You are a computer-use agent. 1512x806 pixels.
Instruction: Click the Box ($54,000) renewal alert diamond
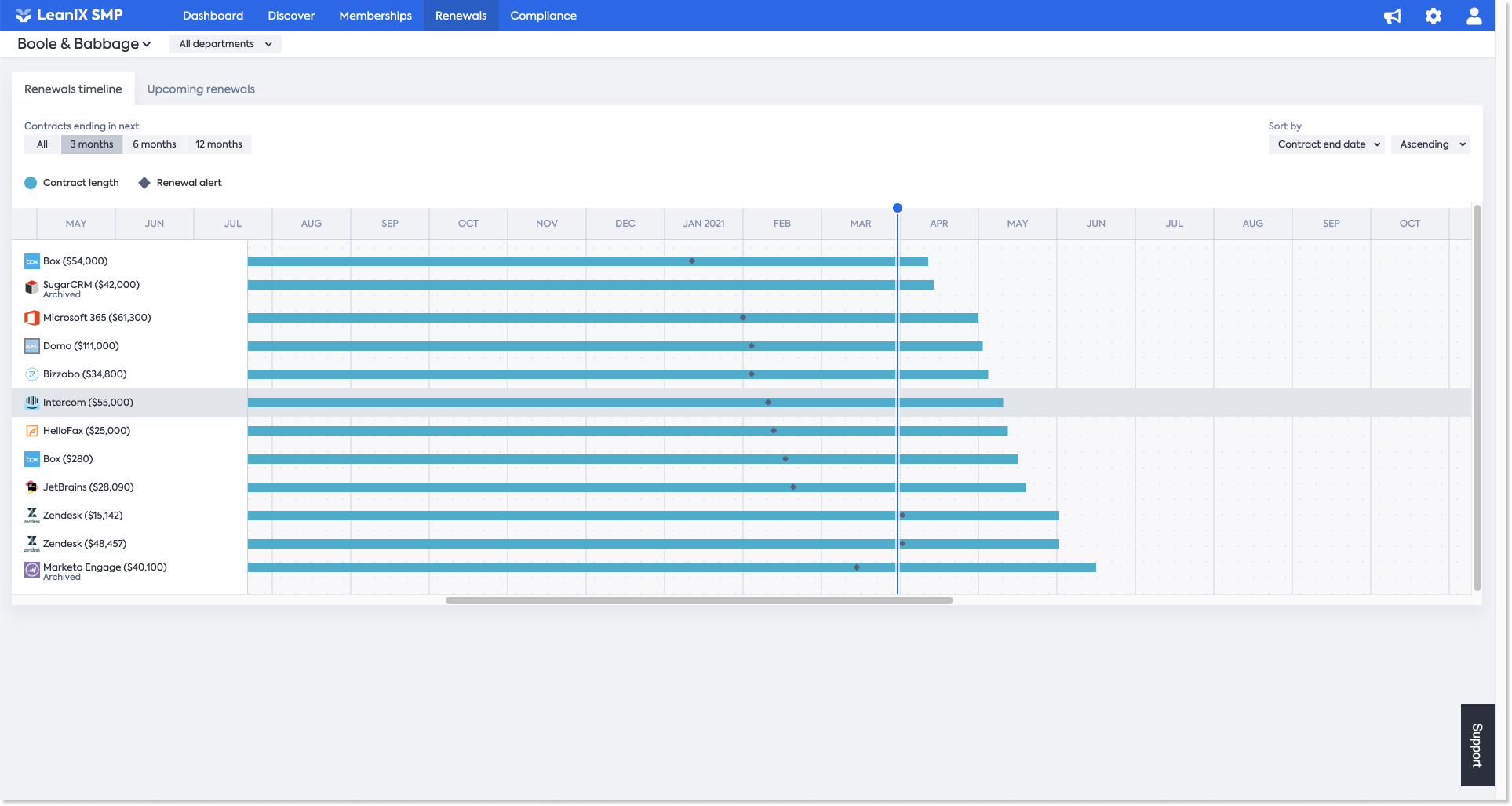[692, 261]
